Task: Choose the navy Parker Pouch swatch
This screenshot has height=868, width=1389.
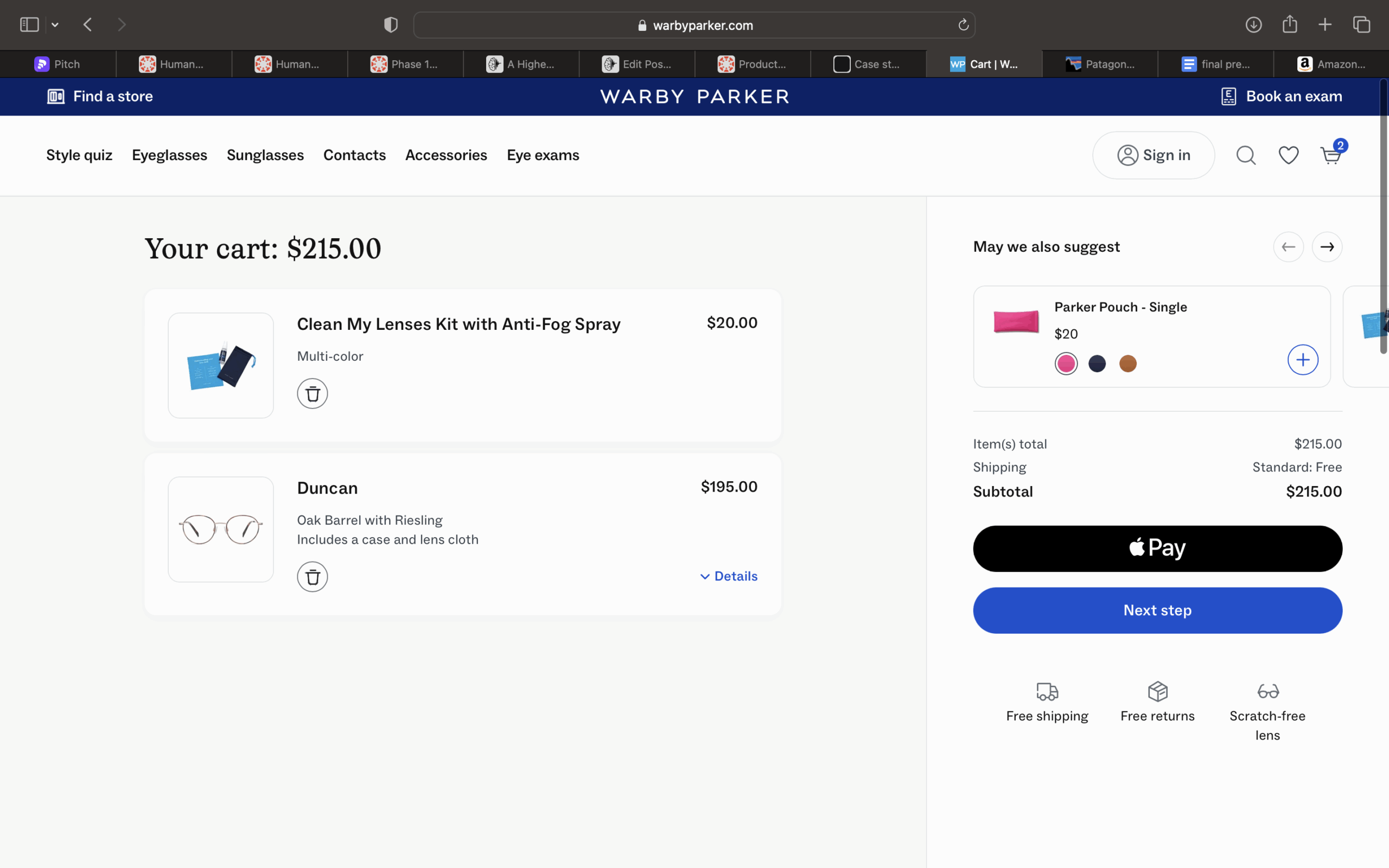Action: coord(1097,364)
